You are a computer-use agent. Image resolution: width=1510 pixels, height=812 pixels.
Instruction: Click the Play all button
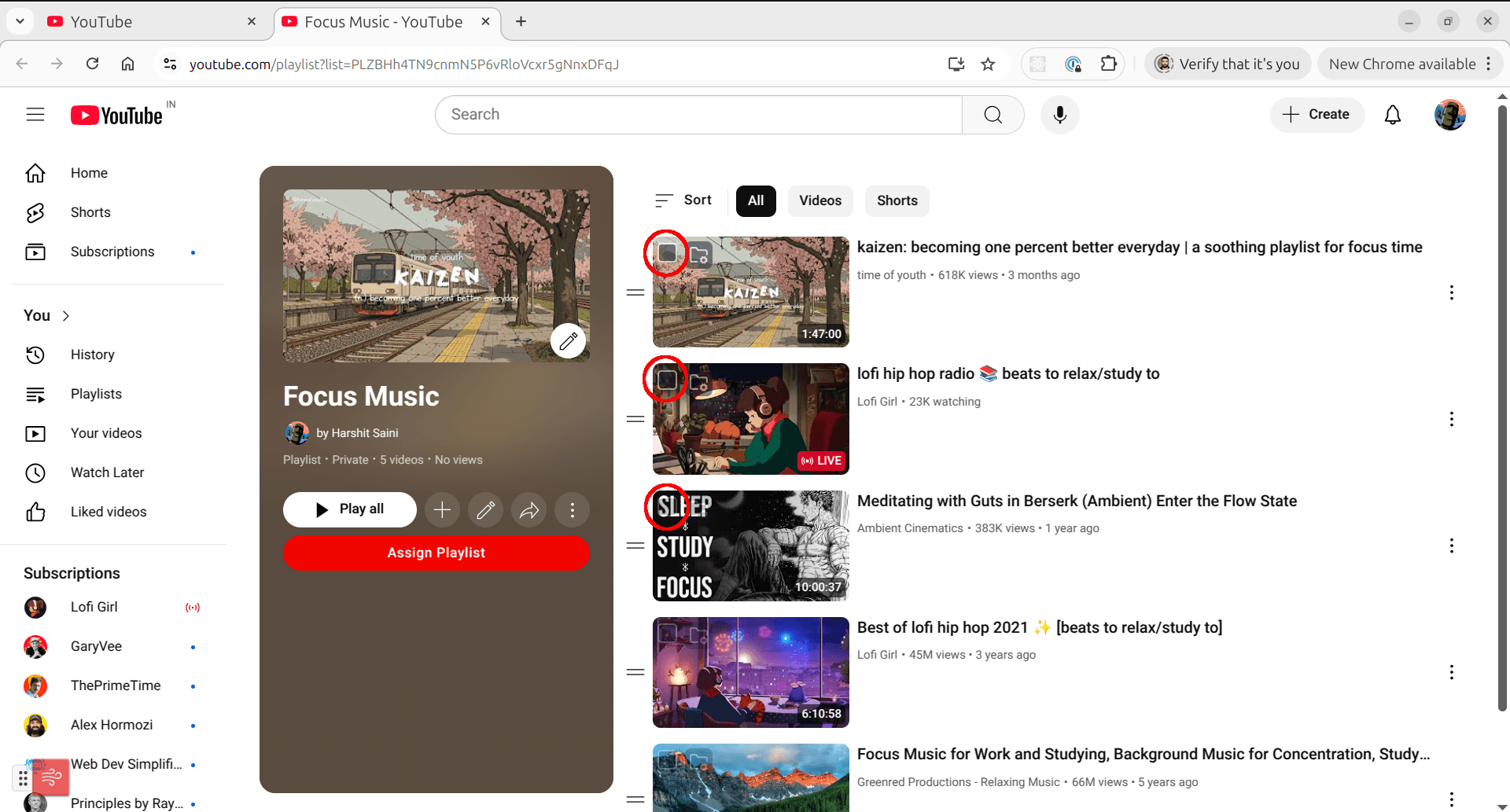349,509
